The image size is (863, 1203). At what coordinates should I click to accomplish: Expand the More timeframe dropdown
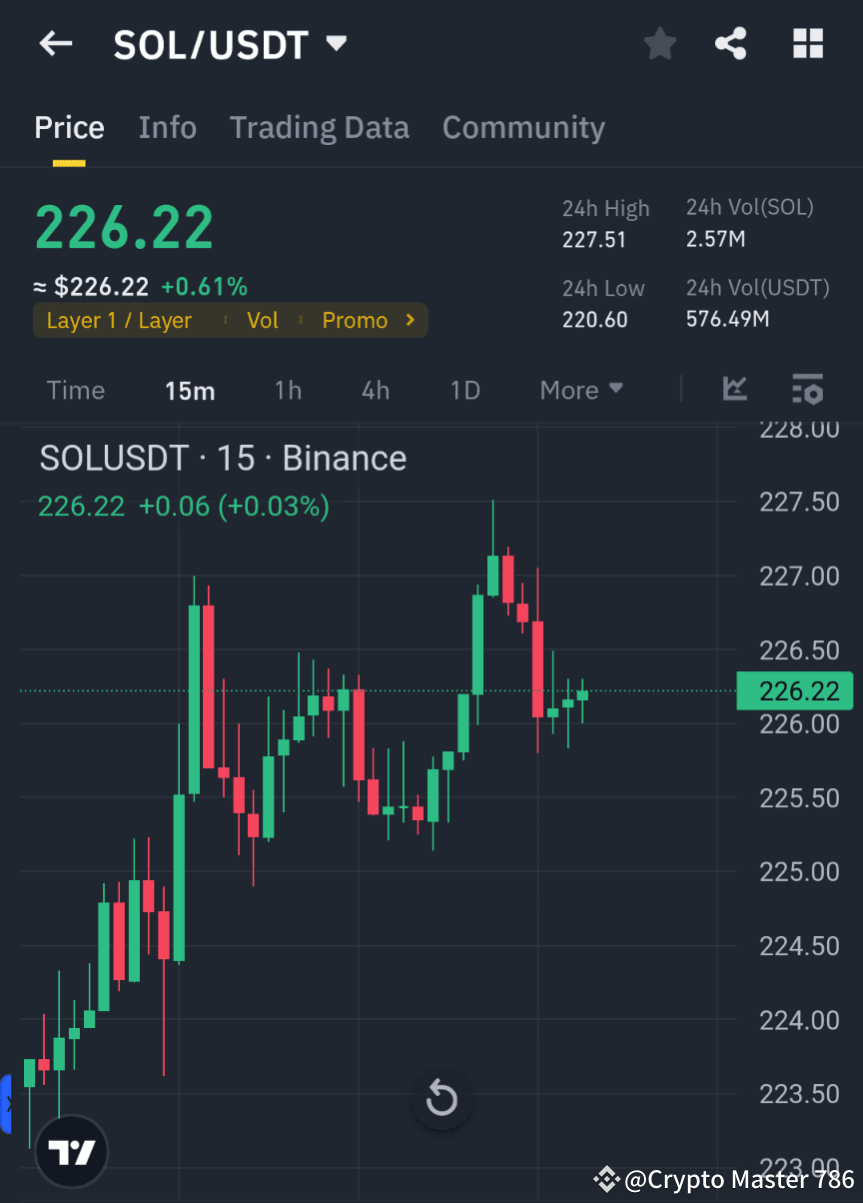coord(580,390)
